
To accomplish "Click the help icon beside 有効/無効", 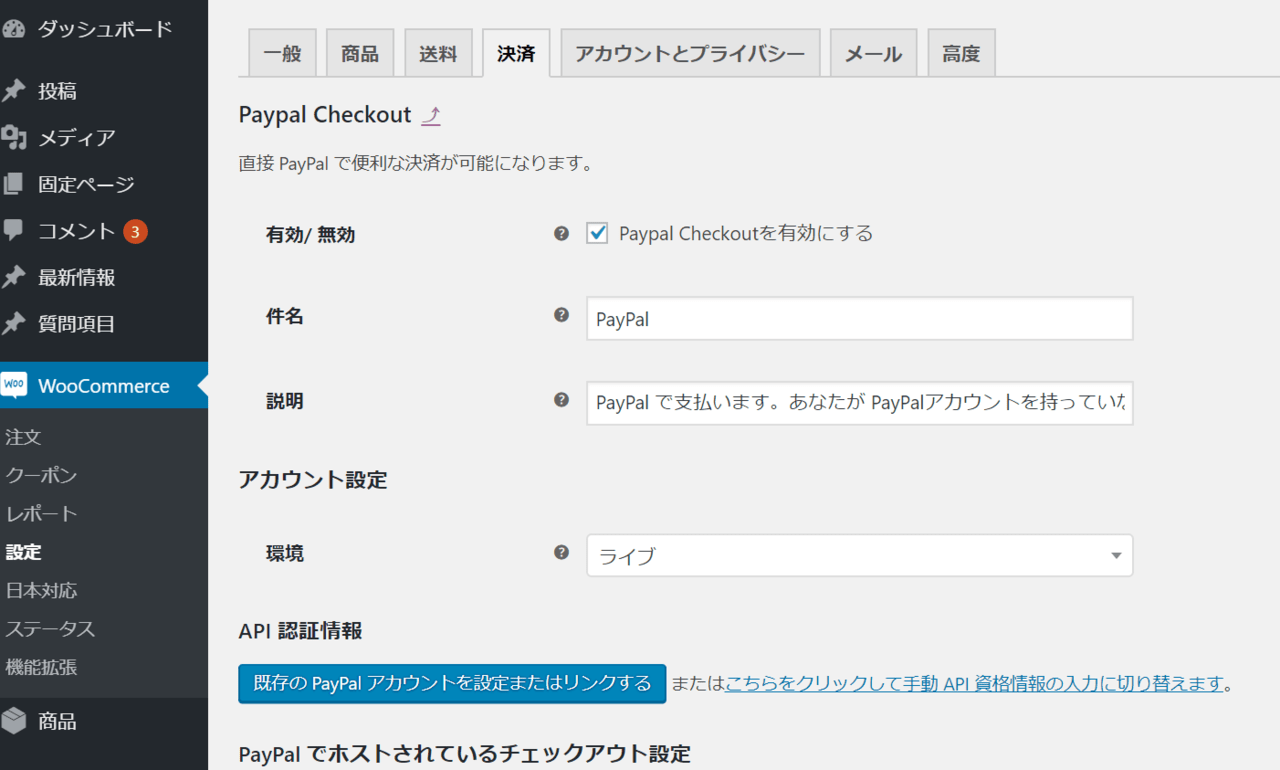I will point(561,233).
